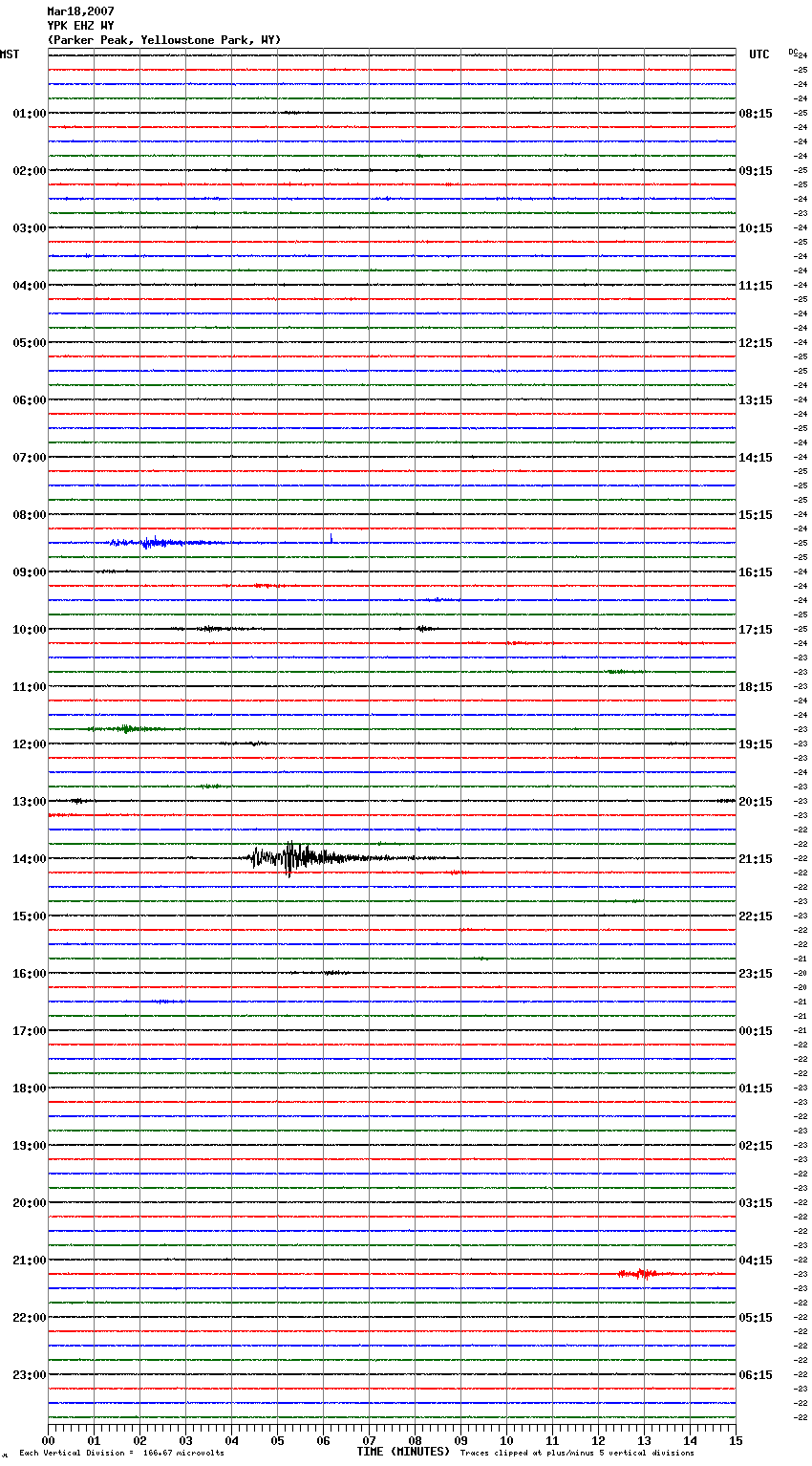The width and height of the screenshot is (812, 1466).
Task: Click the DC column header
Action: tap(793, 52)
